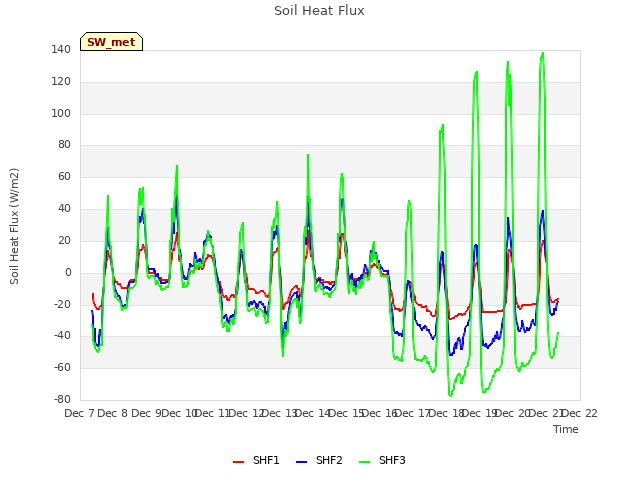Click the 80 y-axis tick label

[x=64, y=145]
